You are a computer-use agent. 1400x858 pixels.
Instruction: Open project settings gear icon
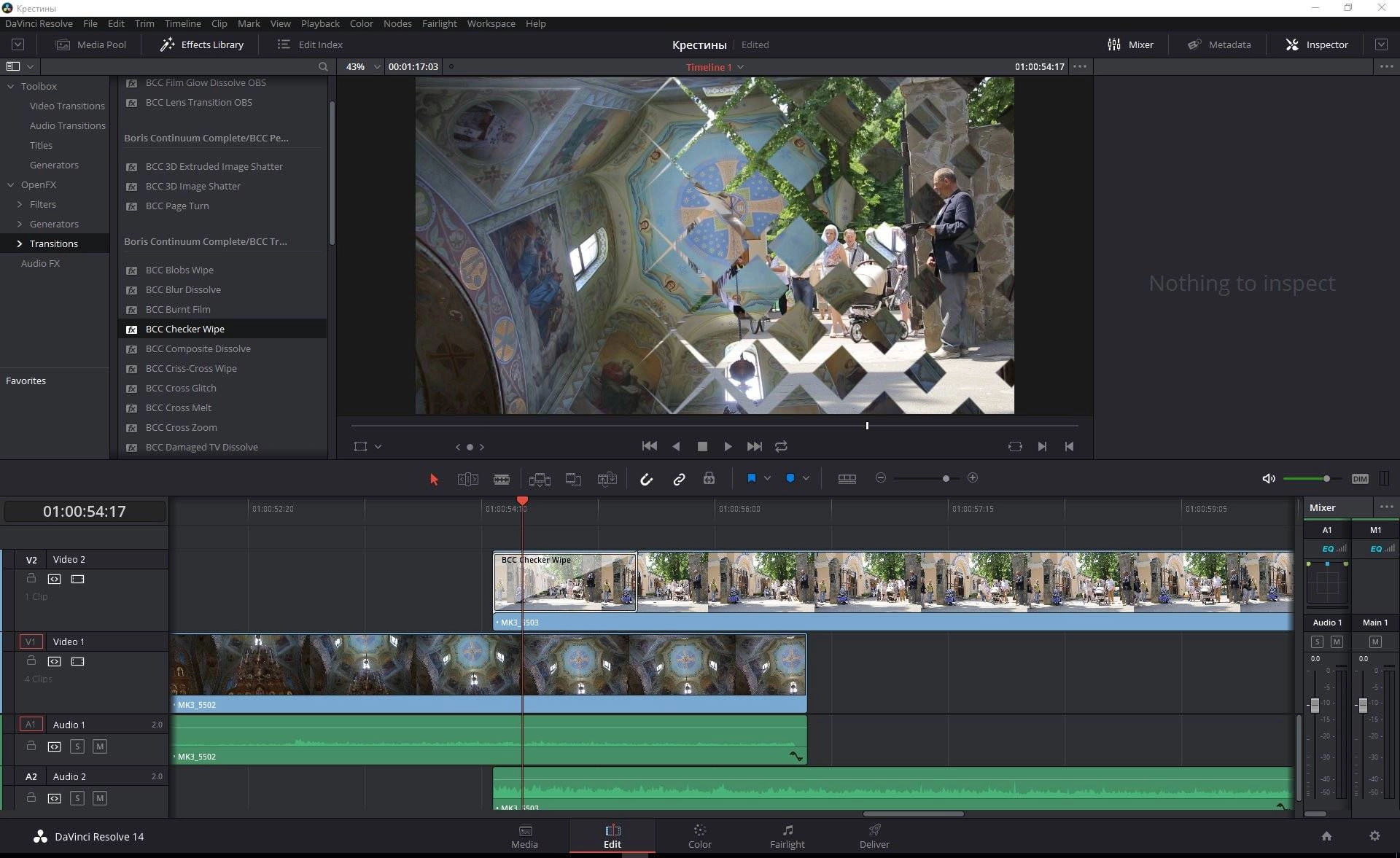1374,836
